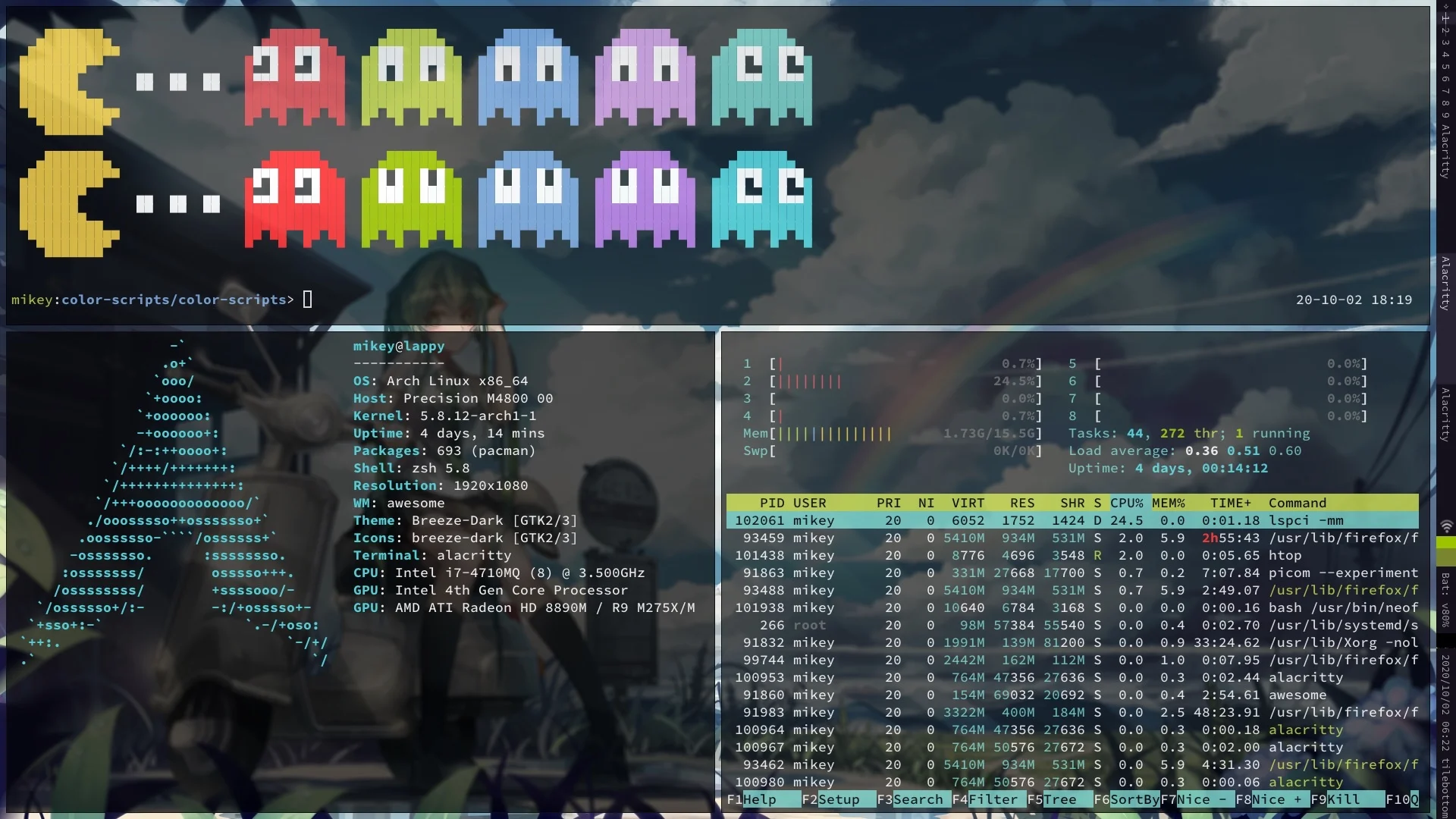Click highlighted CPU% column header in htop
The height and width of the screenshot is (819, 1456).
click(x=1127, y=503)
